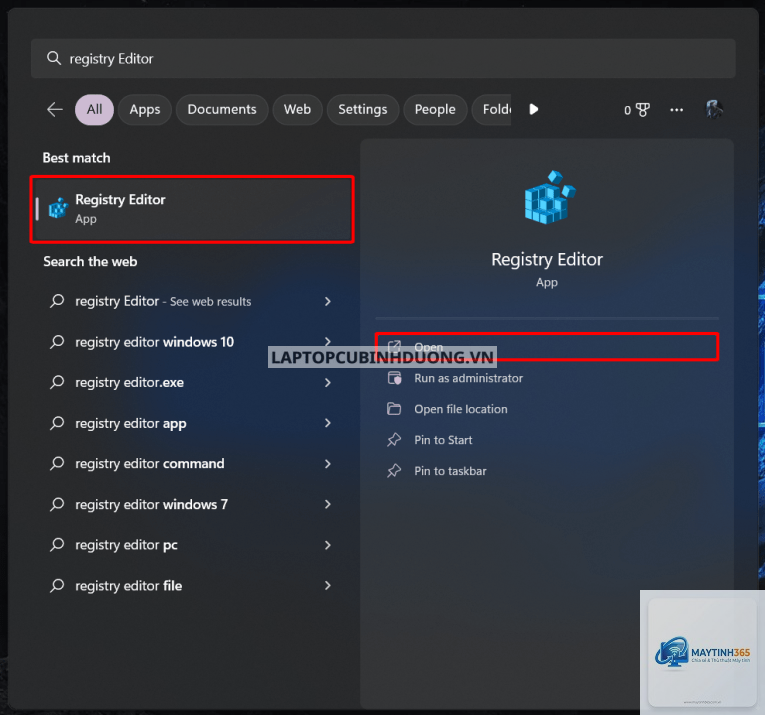Open the three-dot more options menu
This screenshot has width=765, height=715.
click(676, 110)
